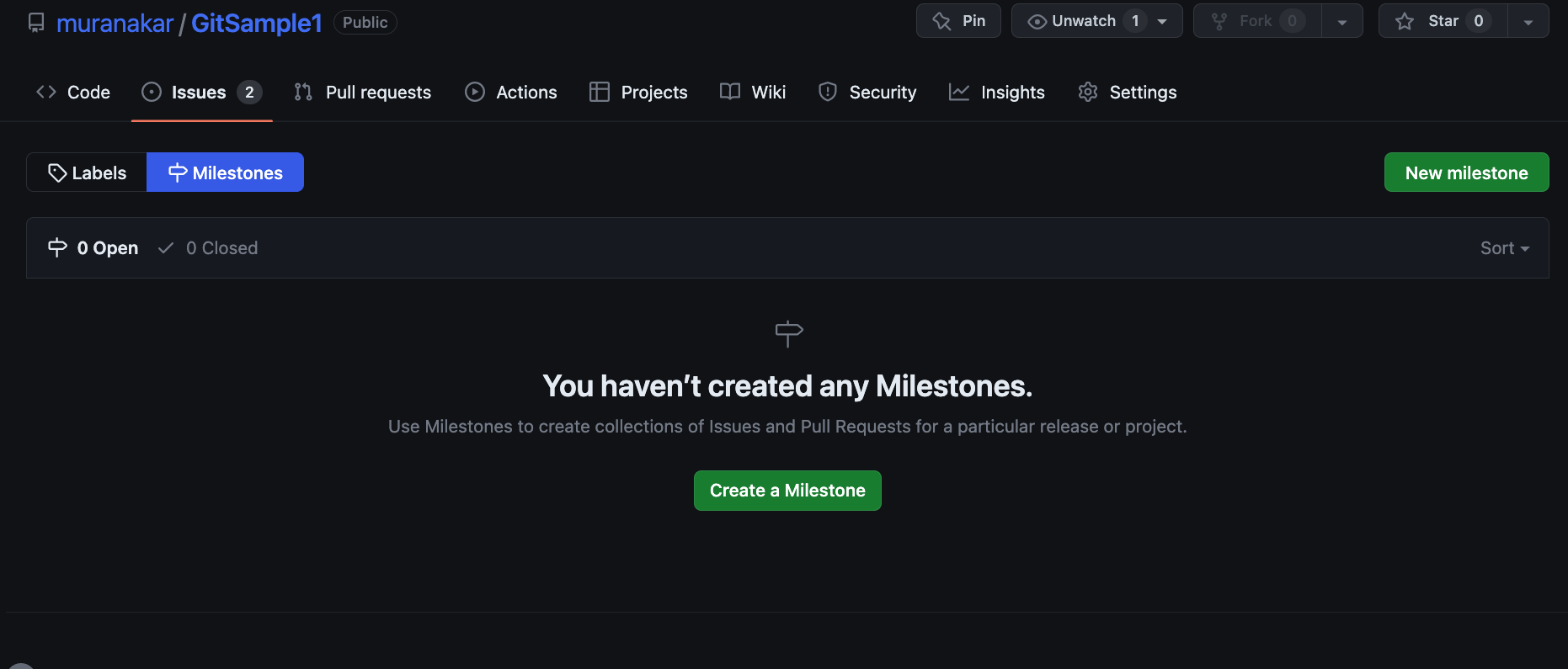Image resolution: width=1568 pixels, height=669 pixels.
Task: Show 0 Open milestones
Action: [93, 247]
